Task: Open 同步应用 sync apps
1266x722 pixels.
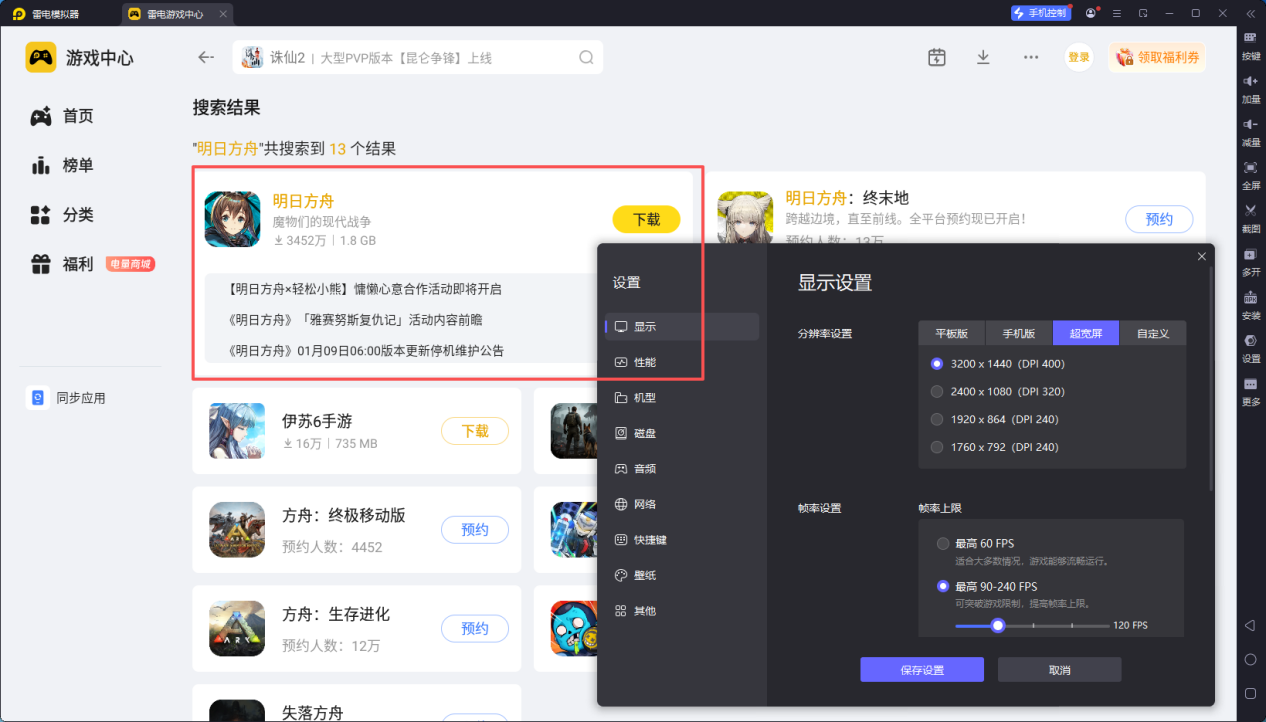Action: 66,398
